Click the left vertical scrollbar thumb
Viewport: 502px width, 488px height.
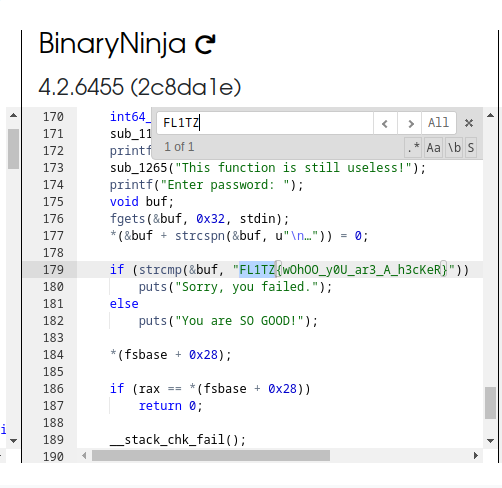13,149
